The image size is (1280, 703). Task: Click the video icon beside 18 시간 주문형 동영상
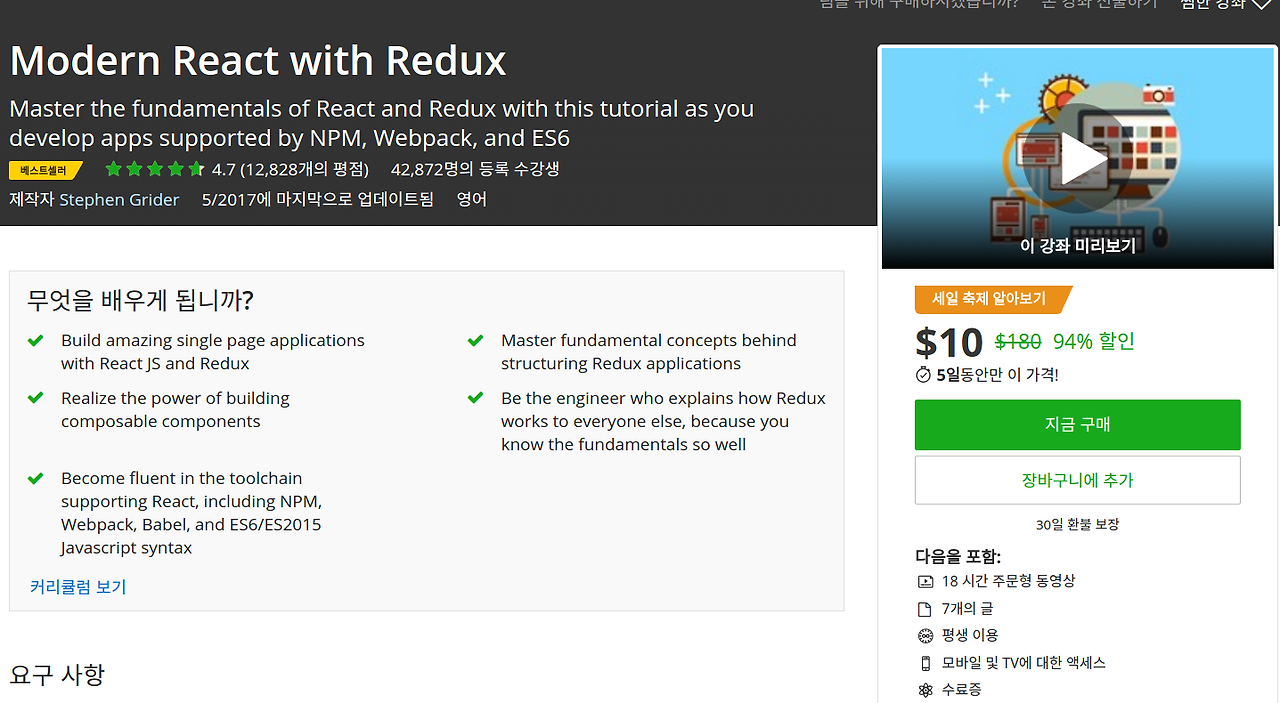(925, 581)
